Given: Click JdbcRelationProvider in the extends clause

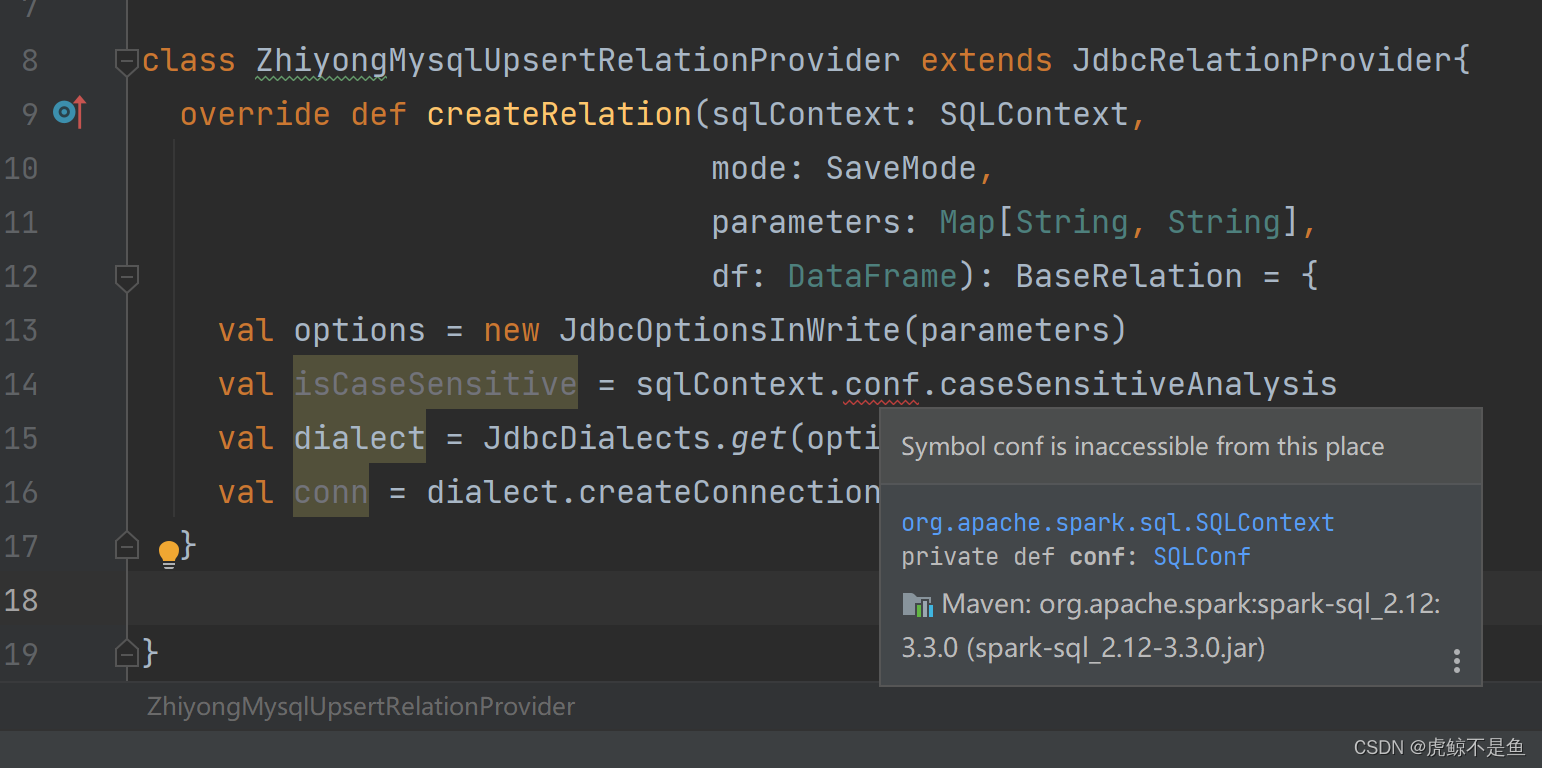Looking at the screenshot, I should pyautogui.click(x=1262, y=60).
